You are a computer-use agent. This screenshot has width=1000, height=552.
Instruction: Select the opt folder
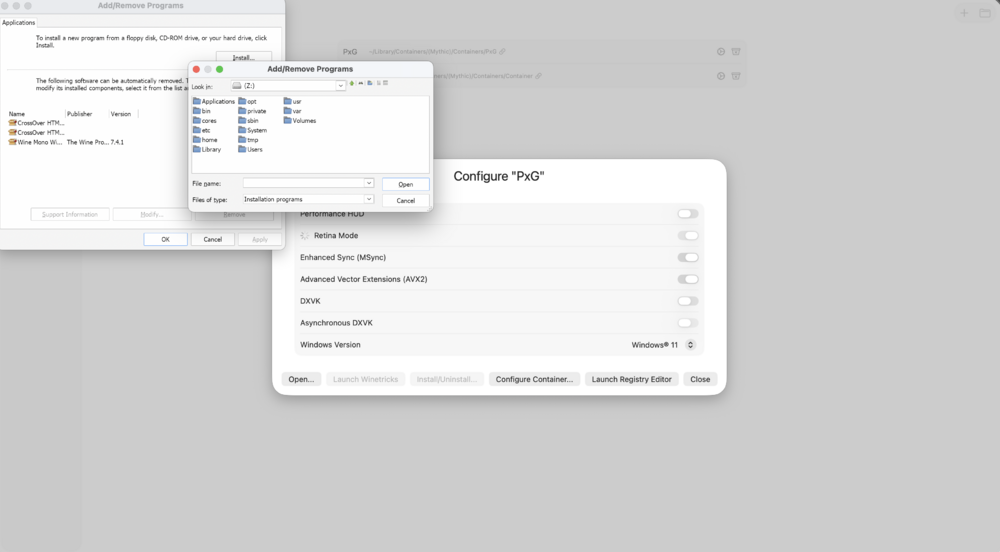(x=247, y=101)
